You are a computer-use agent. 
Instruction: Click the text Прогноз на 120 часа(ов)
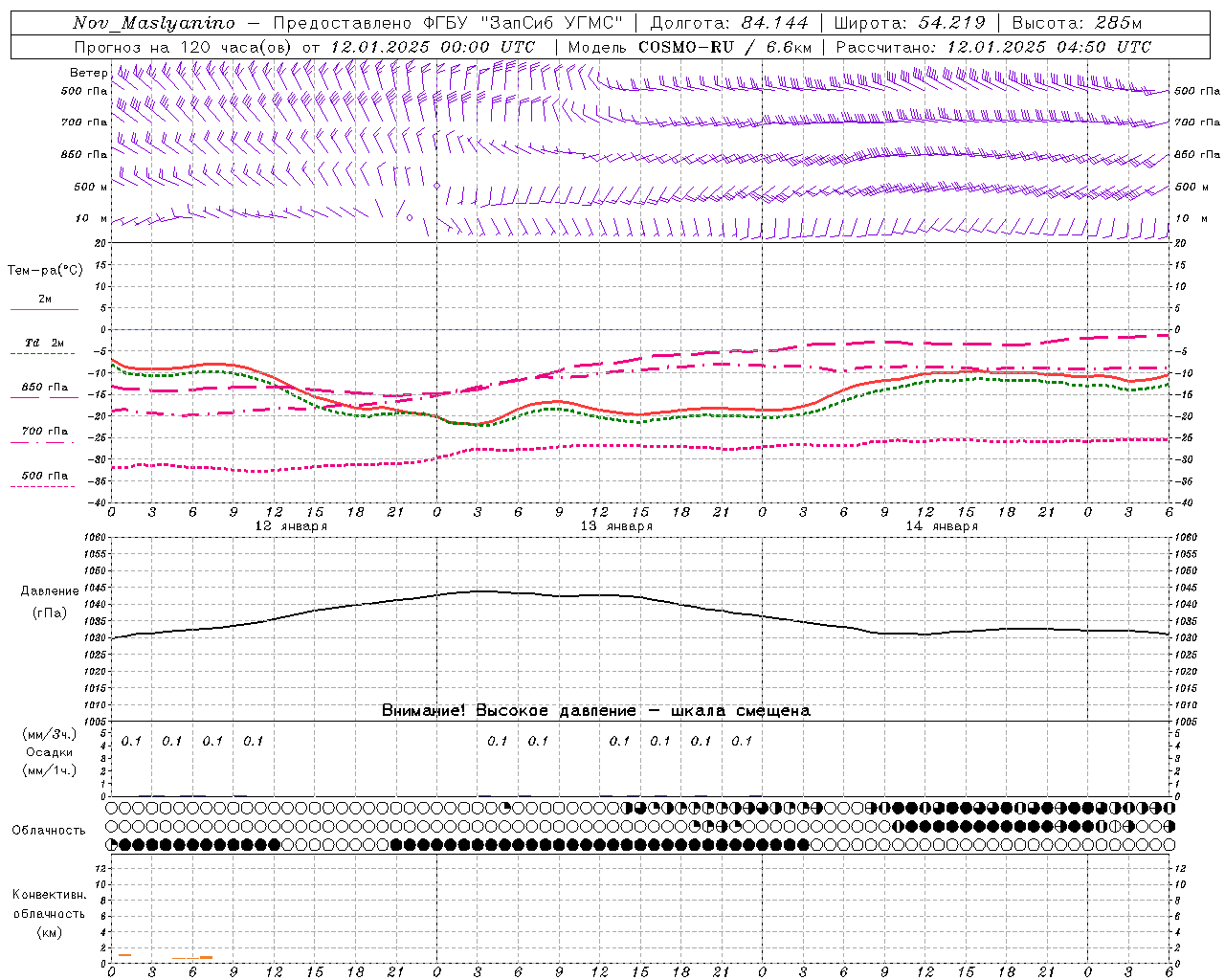[x=184, y=47]
